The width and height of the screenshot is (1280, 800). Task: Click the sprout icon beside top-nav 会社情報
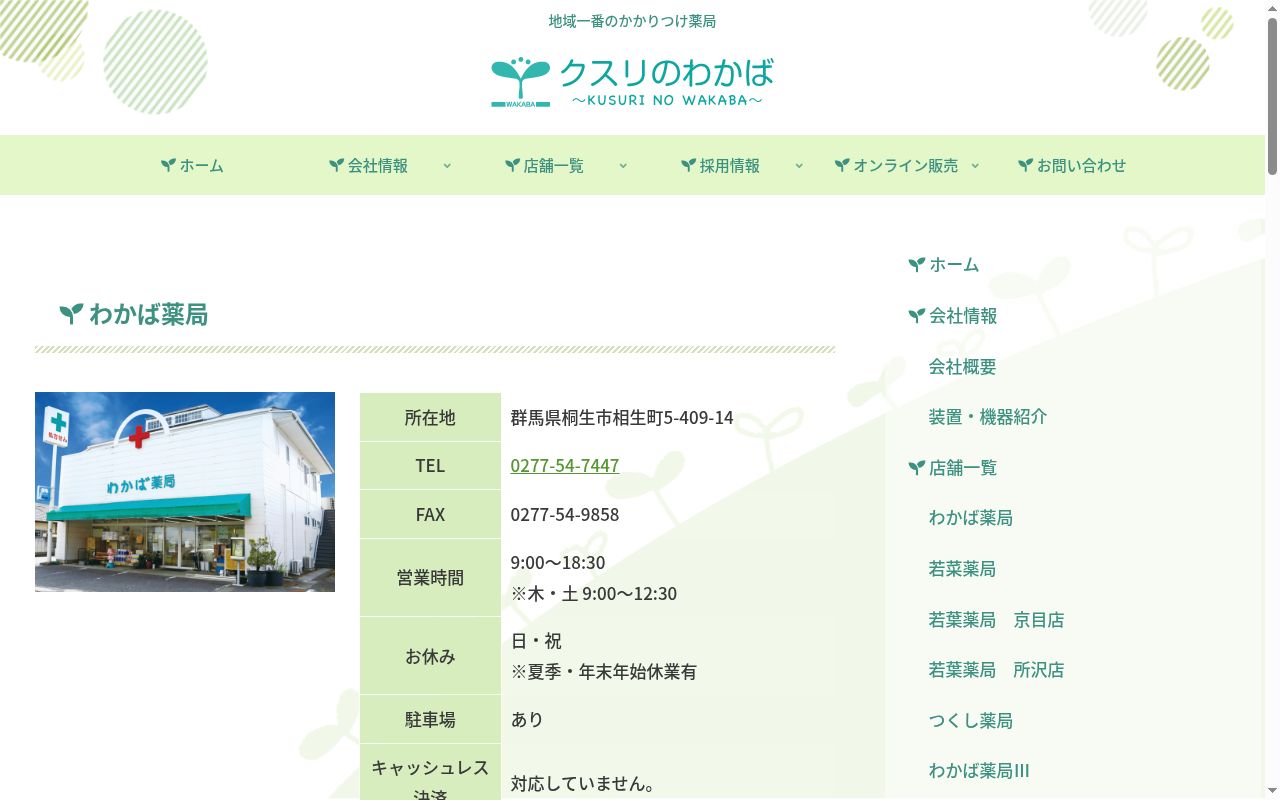tap(336, 165)
